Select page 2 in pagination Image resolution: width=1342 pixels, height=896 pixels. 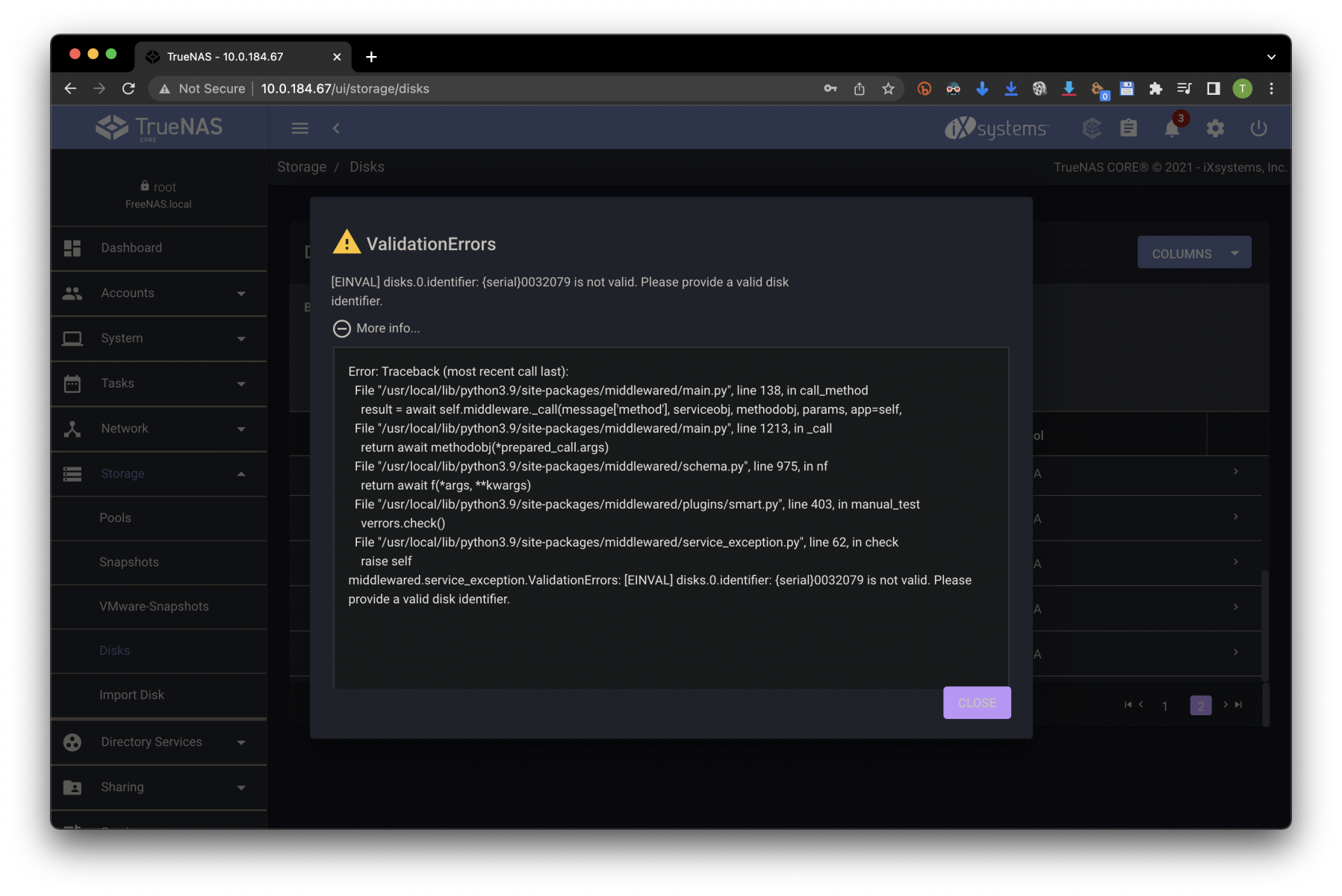point(1200,706)
